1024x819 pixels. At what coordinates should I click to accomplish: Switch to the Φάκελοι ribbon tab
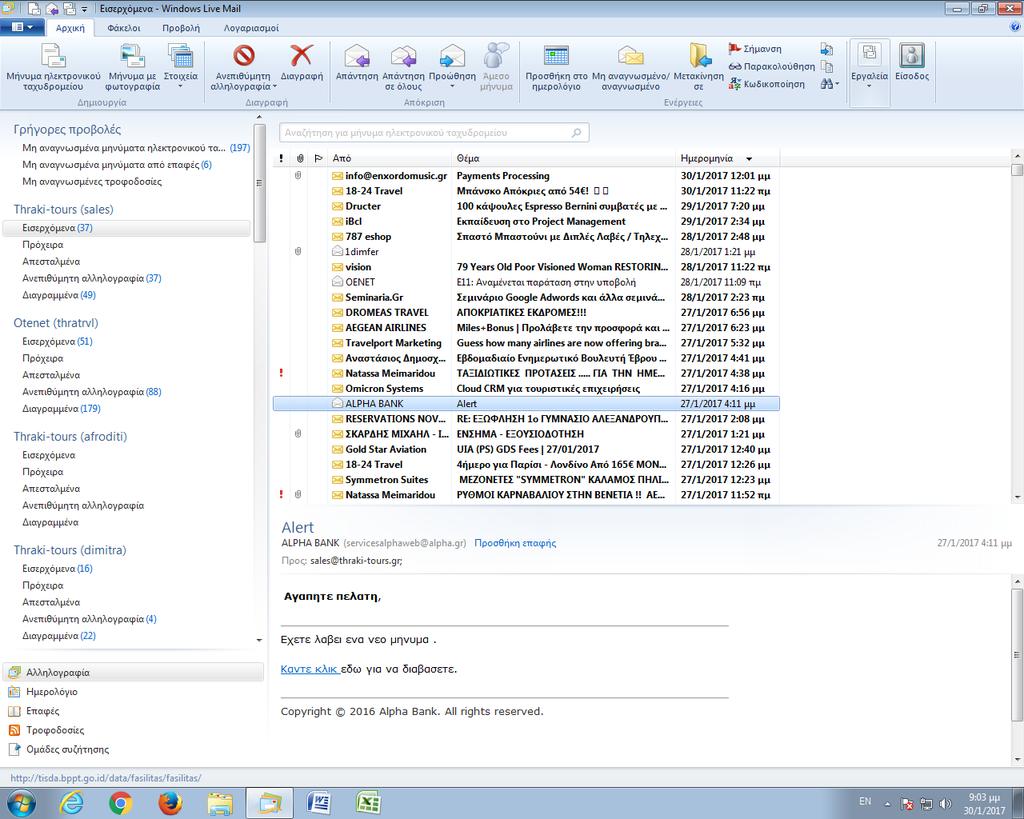pyautogui.click(x=124, y=28)
